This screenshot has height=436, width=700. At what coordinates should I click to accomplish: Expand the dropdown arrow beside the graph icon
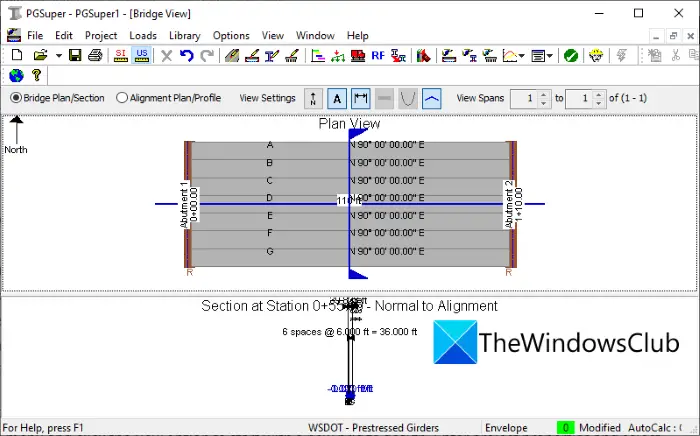click(521, 56)
